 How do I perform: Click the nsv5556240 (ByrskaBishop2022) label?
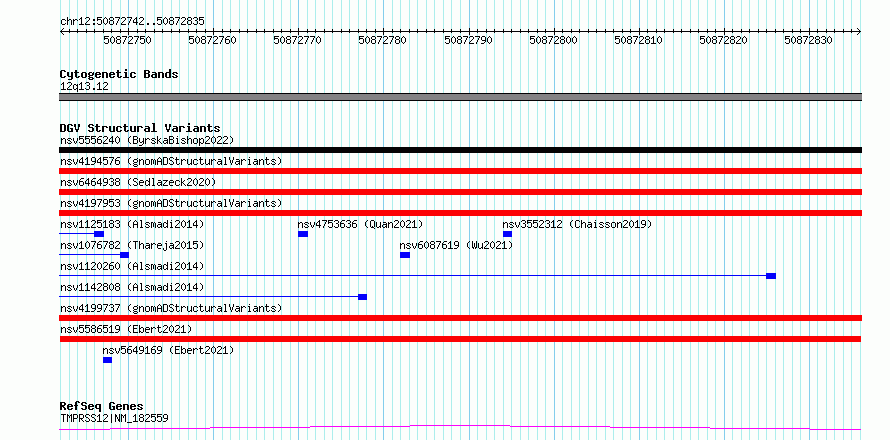[147, 140]
